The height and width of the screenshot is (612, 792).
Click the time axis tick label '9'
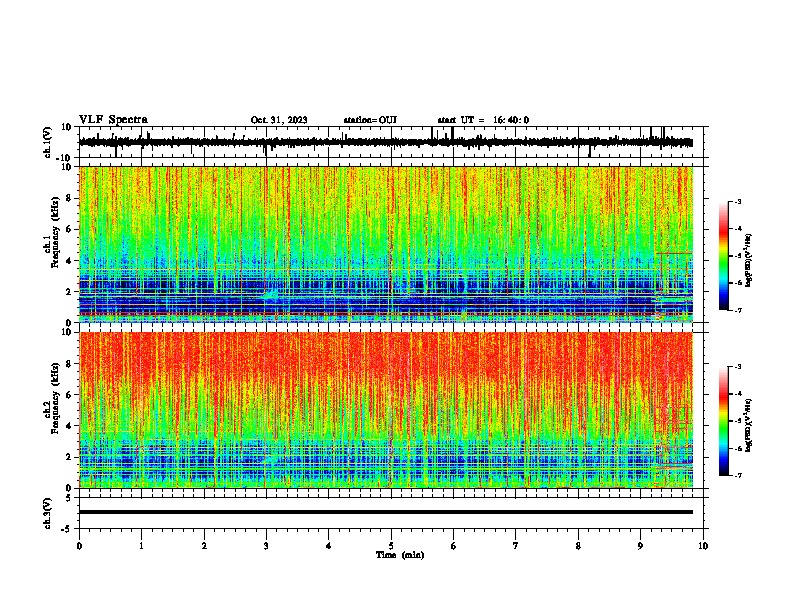[x=640, y=546]
